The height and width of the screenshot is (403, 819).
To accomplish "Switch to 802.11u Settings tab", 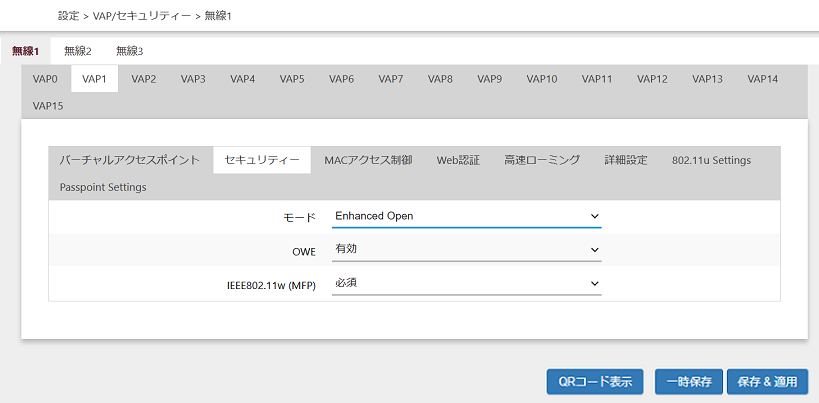I will coord(711,160).
